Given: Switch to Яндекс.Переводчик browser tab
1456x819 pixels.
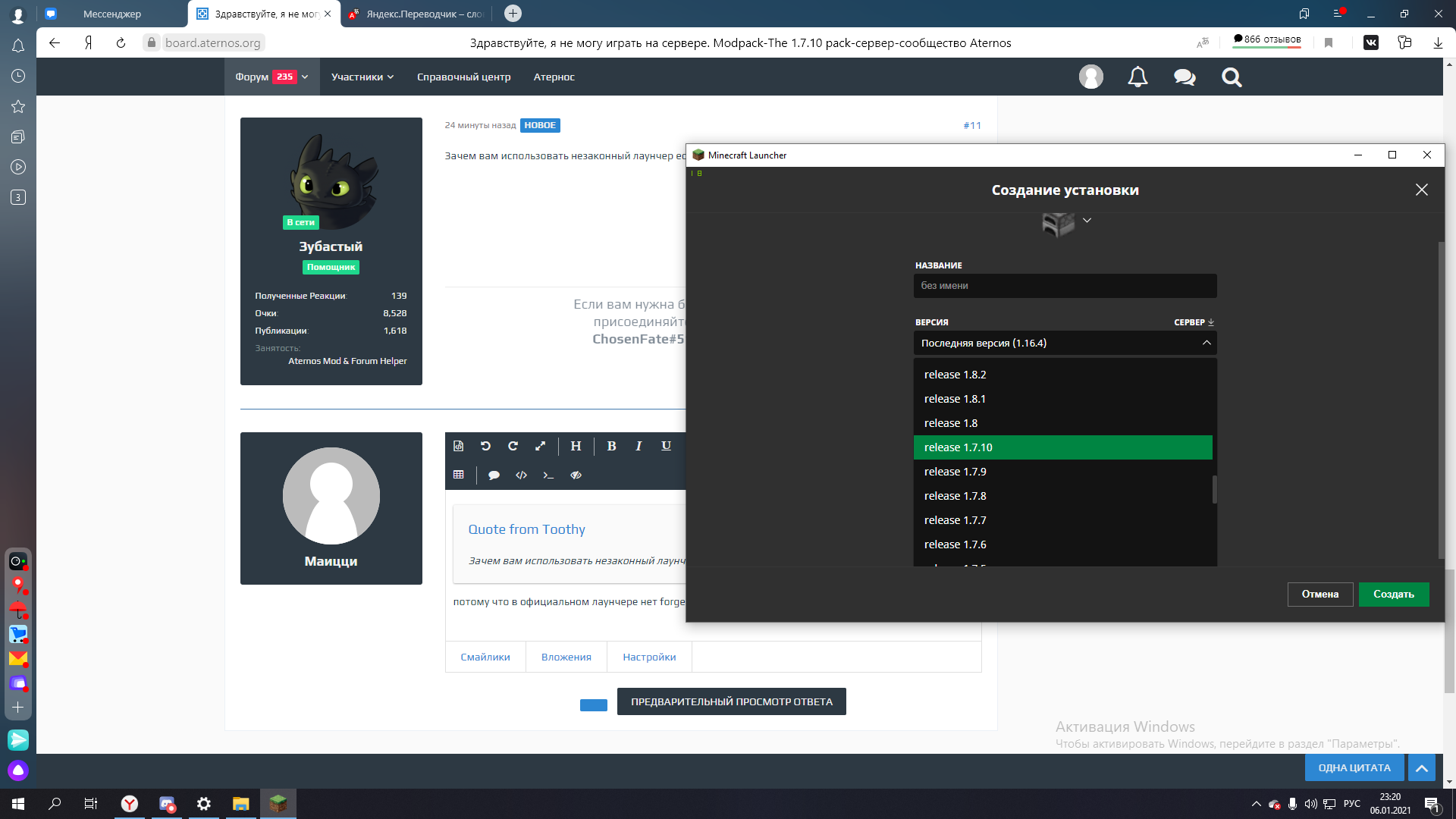Looking at the screenshot, I should pyautogui.click(x=417, y=14).
